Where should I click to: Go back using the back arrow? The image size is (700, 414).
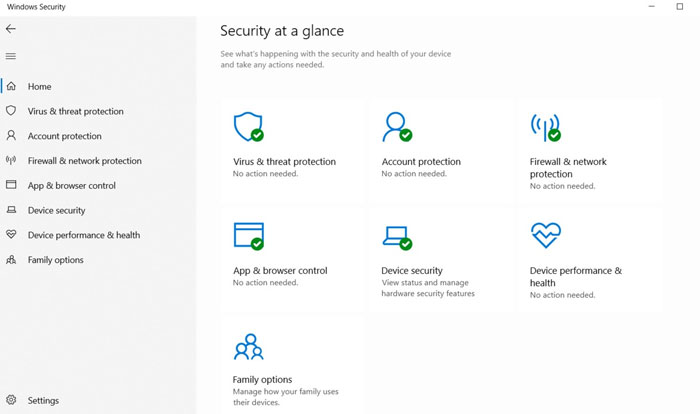11,29
